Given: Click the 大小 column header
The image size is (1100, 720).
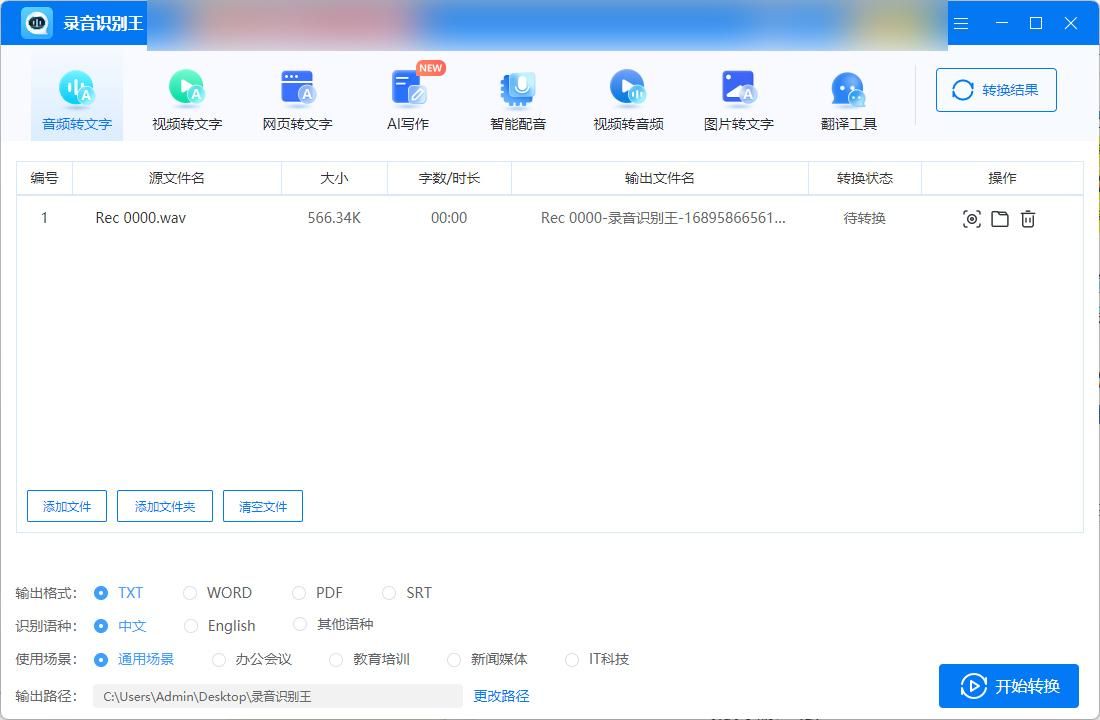Looking at the screenshot, I should [x=334, y=178].
